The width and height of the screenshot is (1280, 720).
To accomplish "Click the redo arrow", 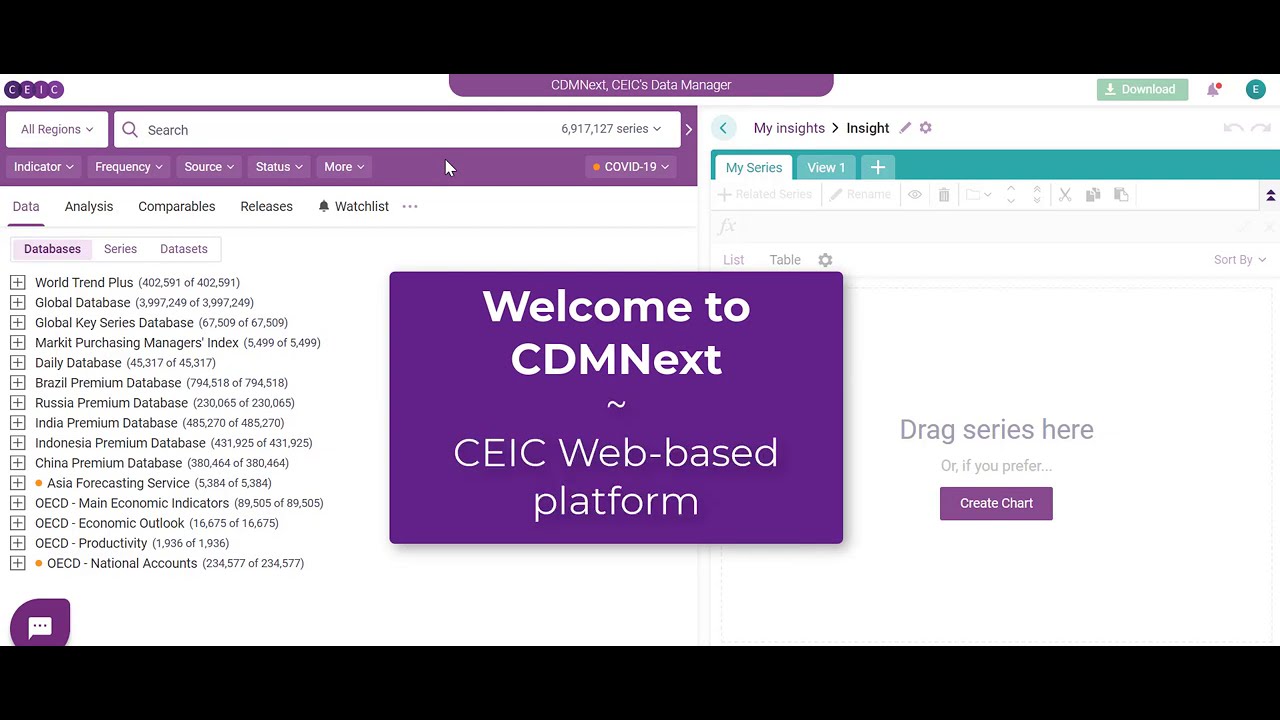I will pyautogui.click(x=1261, y=128).
